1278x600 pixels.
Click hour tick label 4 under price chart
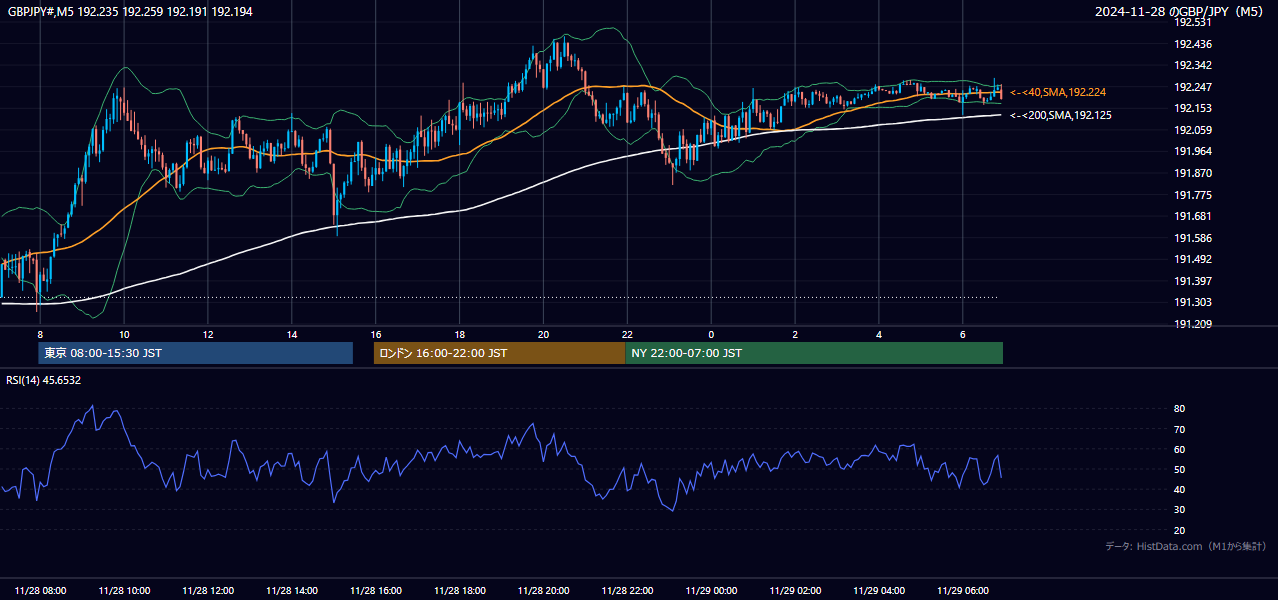pyautogui.click(x=879, y=334)
